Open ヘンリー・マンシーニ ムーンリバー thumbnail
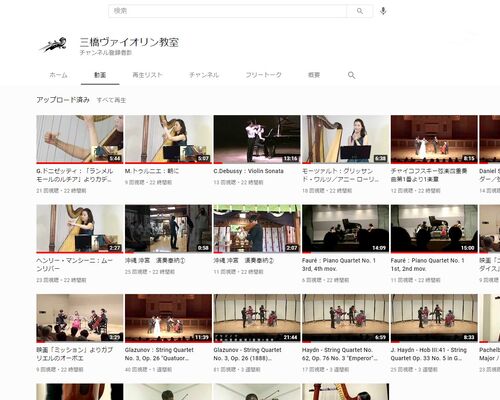This screenshot has width=500, height=400. [x=80, y=229]
